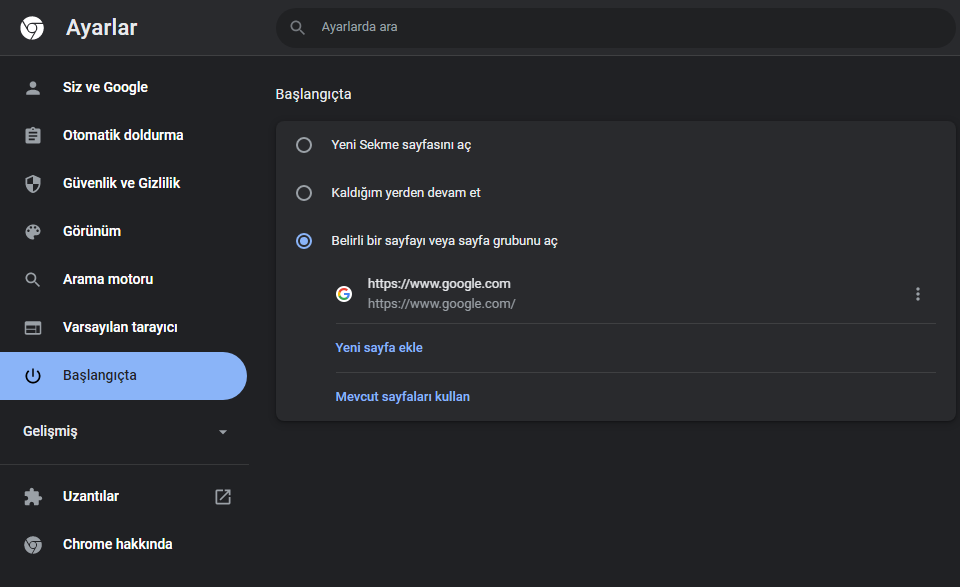Choose 'Belirli bir sayfayı veya sayfa grubunu aç'

pos(304,241)
